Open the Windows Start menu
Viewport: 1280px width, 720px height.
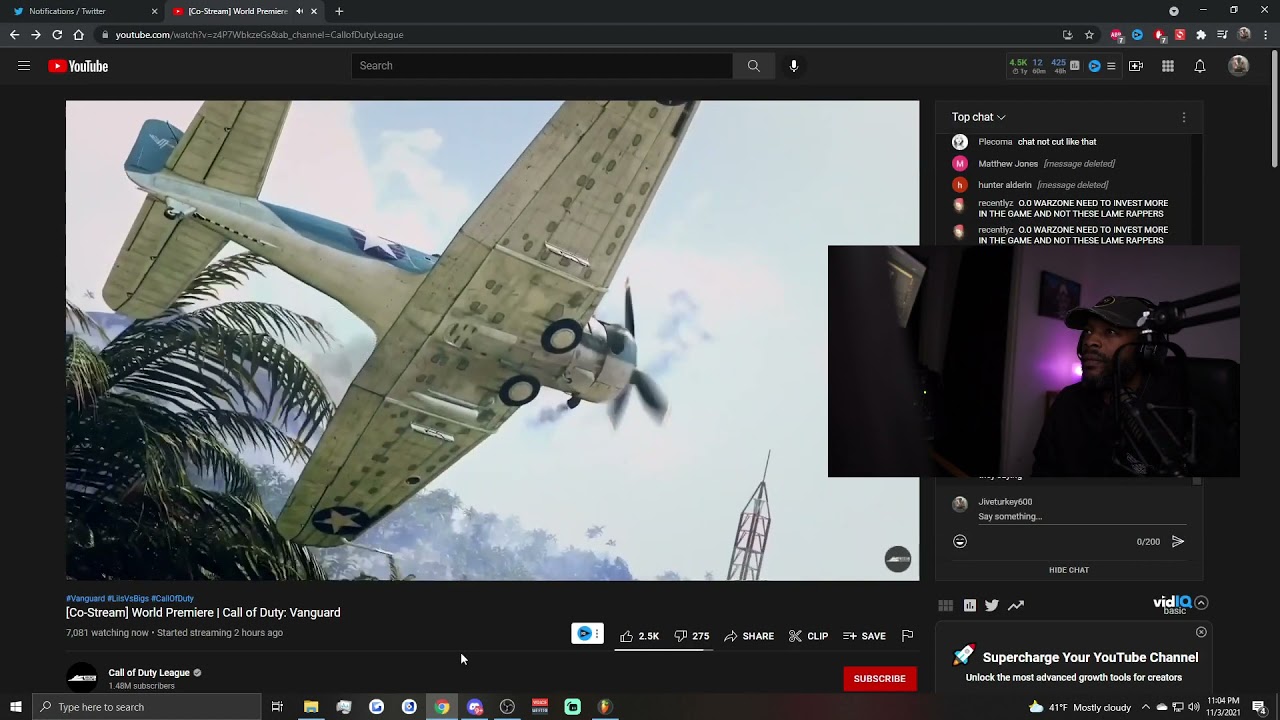point(15,707)
